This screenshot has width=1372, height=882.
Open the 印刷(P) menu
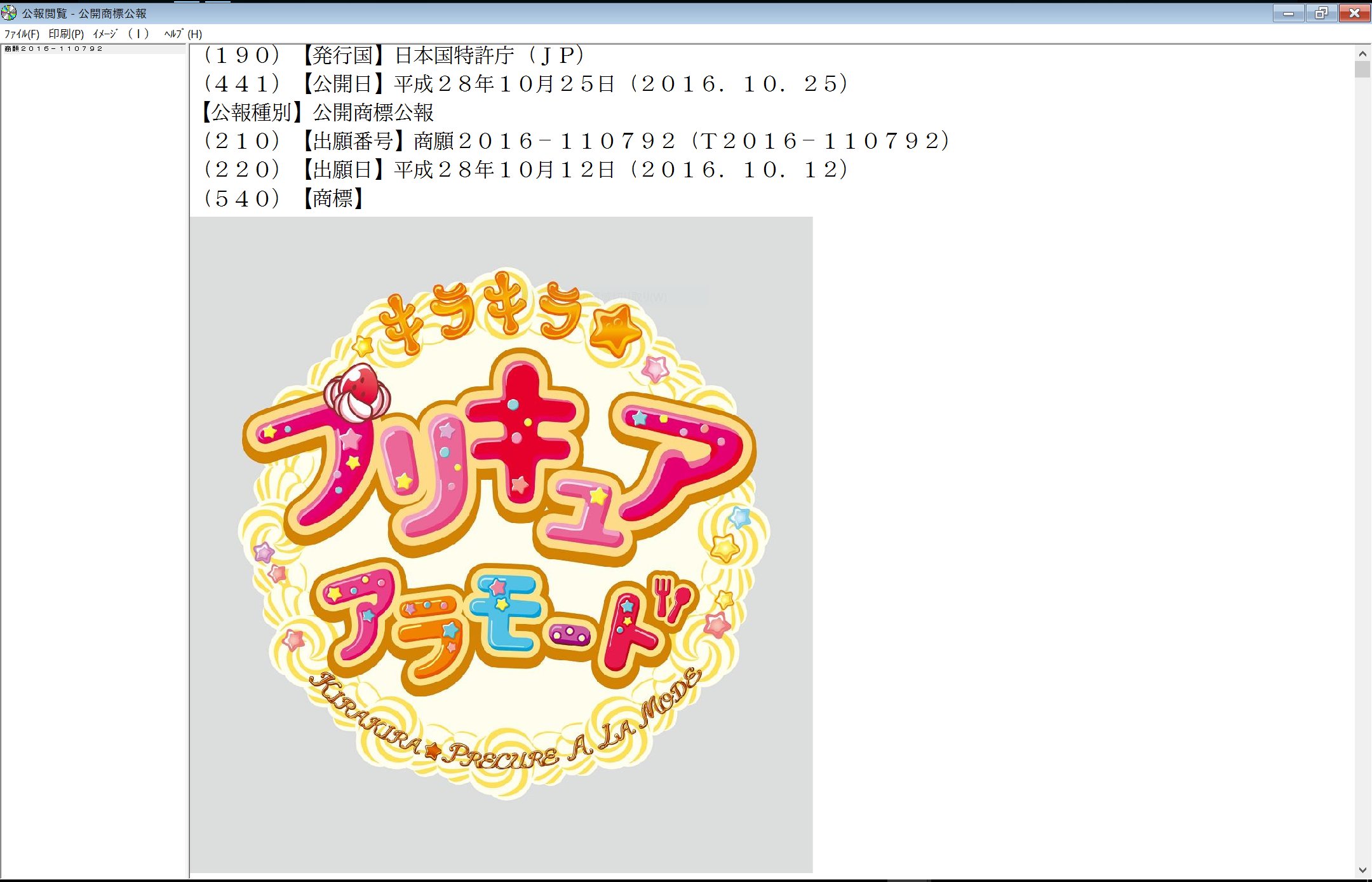coord(66,34)
